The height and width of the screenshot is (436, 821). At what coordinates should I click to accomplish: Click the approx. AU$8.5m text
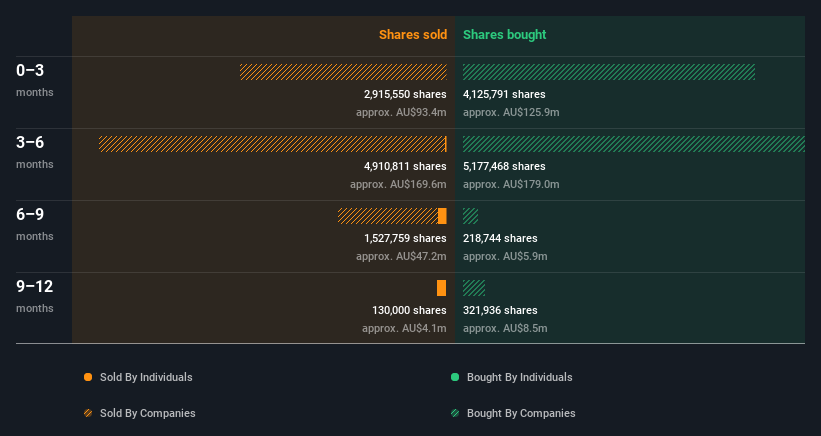coord(505,329)
